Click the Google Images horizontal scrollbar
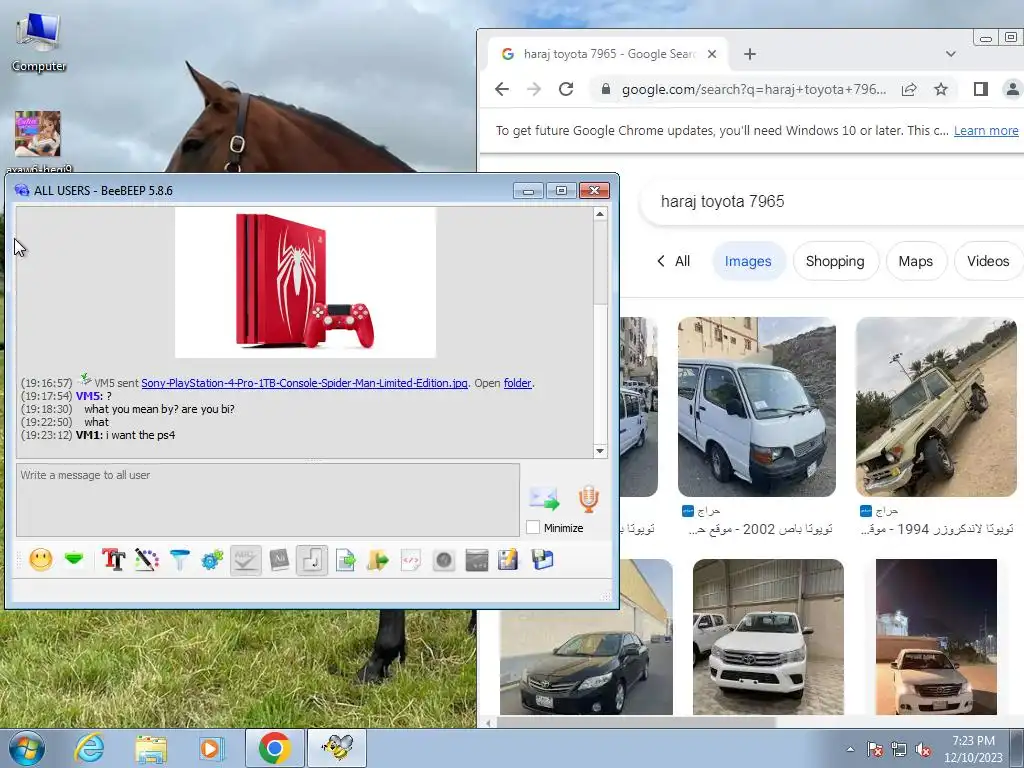This screenshot has width=1024, height=768. click(x=637, y=722)
